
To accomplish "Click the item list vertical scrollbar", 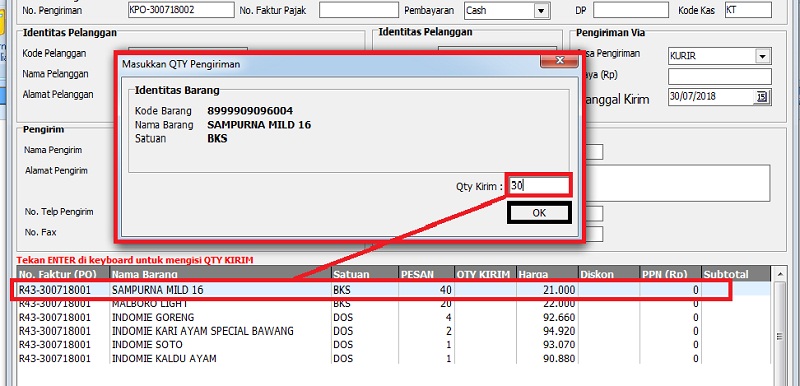I will [779, 326].
